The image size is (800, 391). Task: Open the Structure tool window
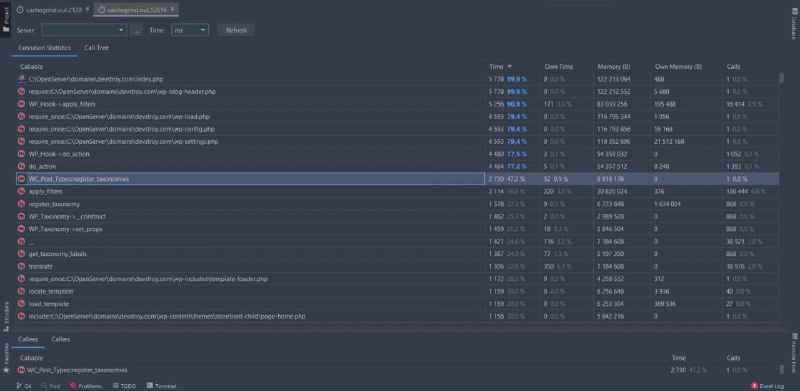pos(6,316)
